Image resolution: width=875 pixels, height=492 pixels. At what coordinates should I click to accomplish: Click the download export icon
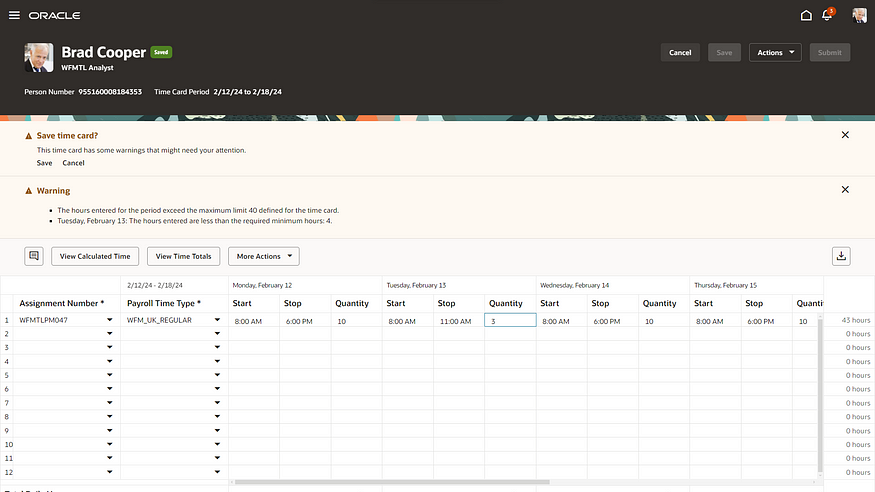[x=841, y=256]
